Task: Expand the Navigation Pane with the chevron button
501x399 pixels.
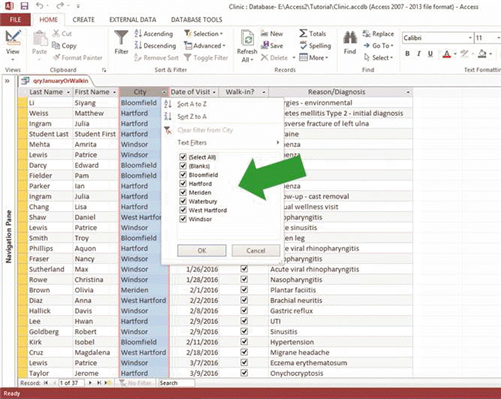Action: 7,81
